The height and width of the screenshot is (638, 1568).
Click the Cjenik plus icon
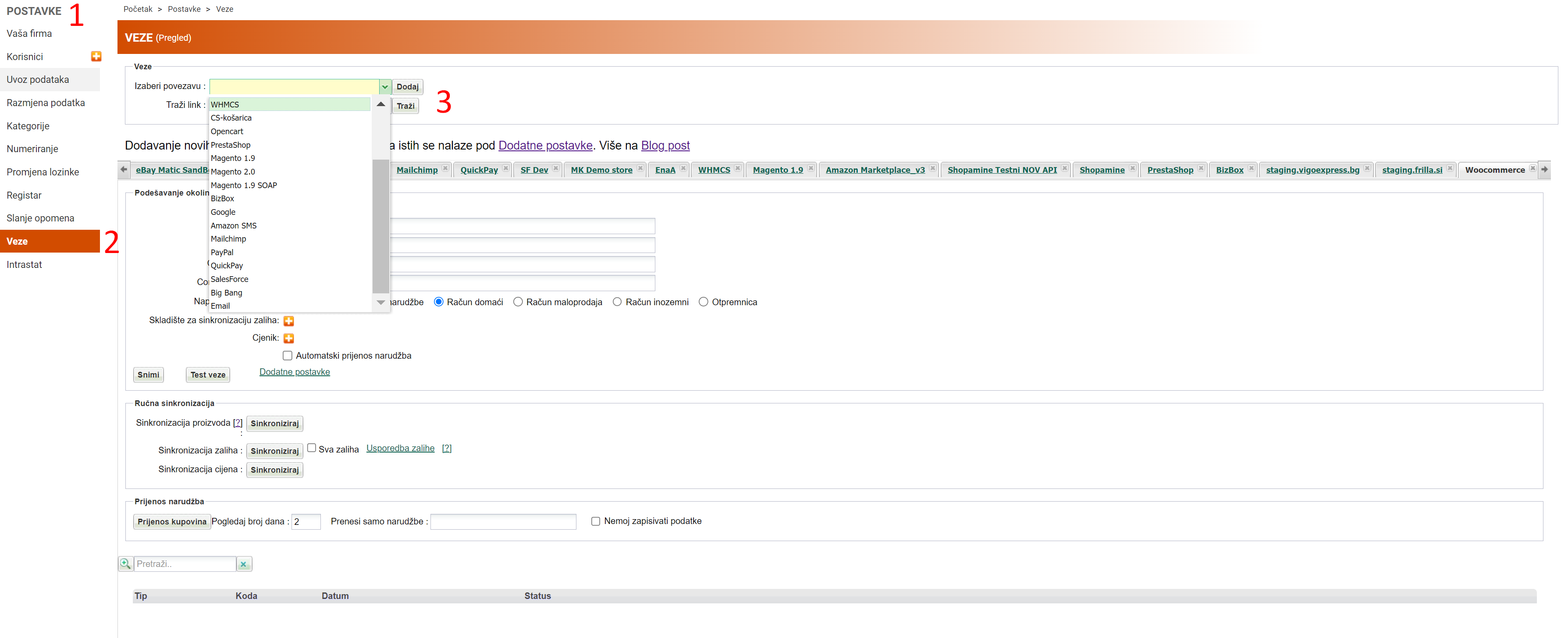[288, 339]
